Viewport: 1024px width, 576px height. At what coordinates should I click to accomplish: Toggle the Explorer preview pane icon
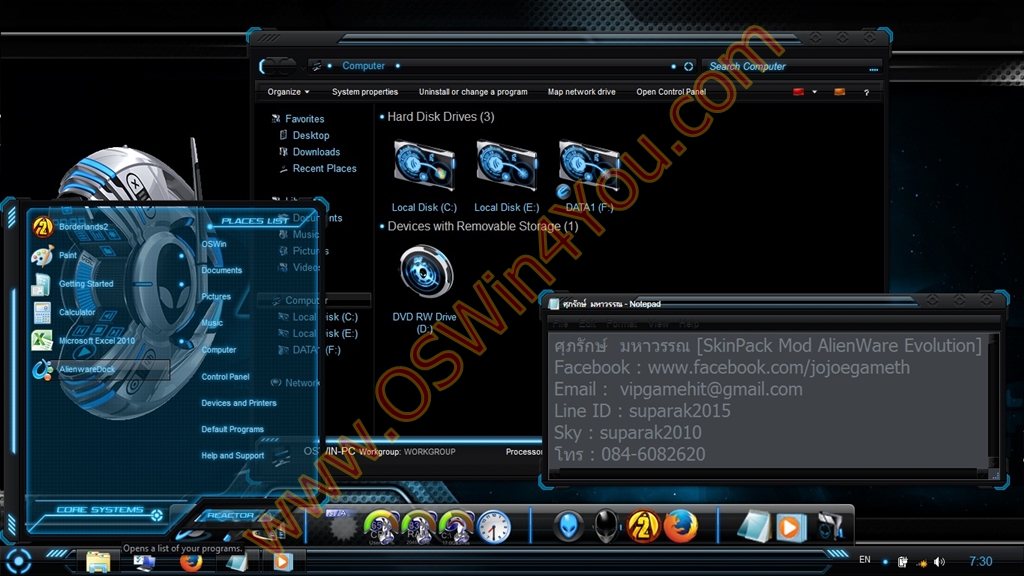tap(839, 92)
